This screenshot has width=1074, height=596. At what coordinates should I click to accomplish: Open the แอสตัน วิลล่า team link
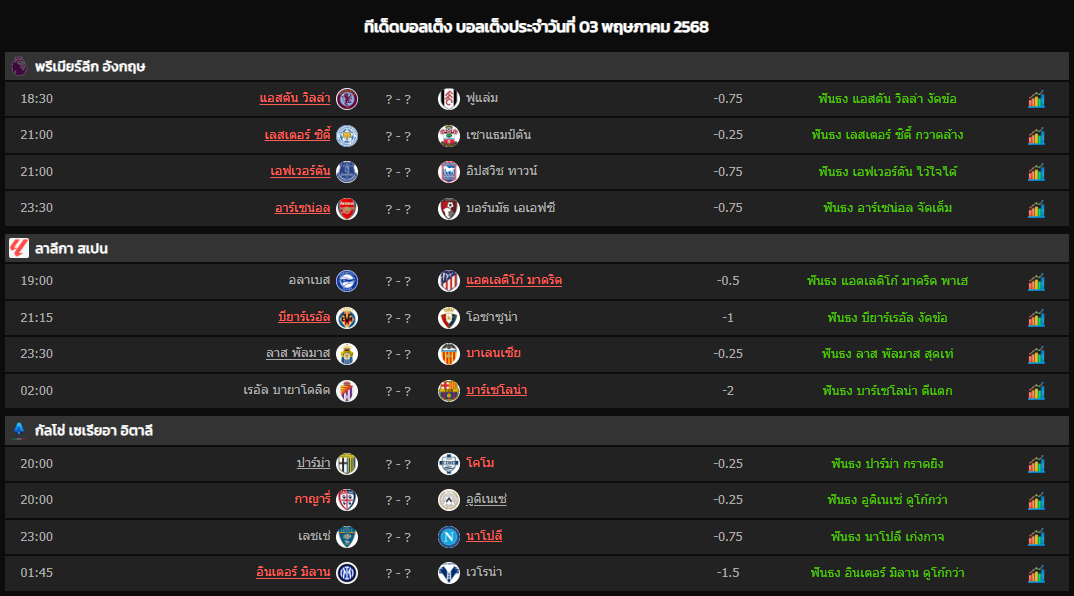pyautogui.click(x=295, y=98)
